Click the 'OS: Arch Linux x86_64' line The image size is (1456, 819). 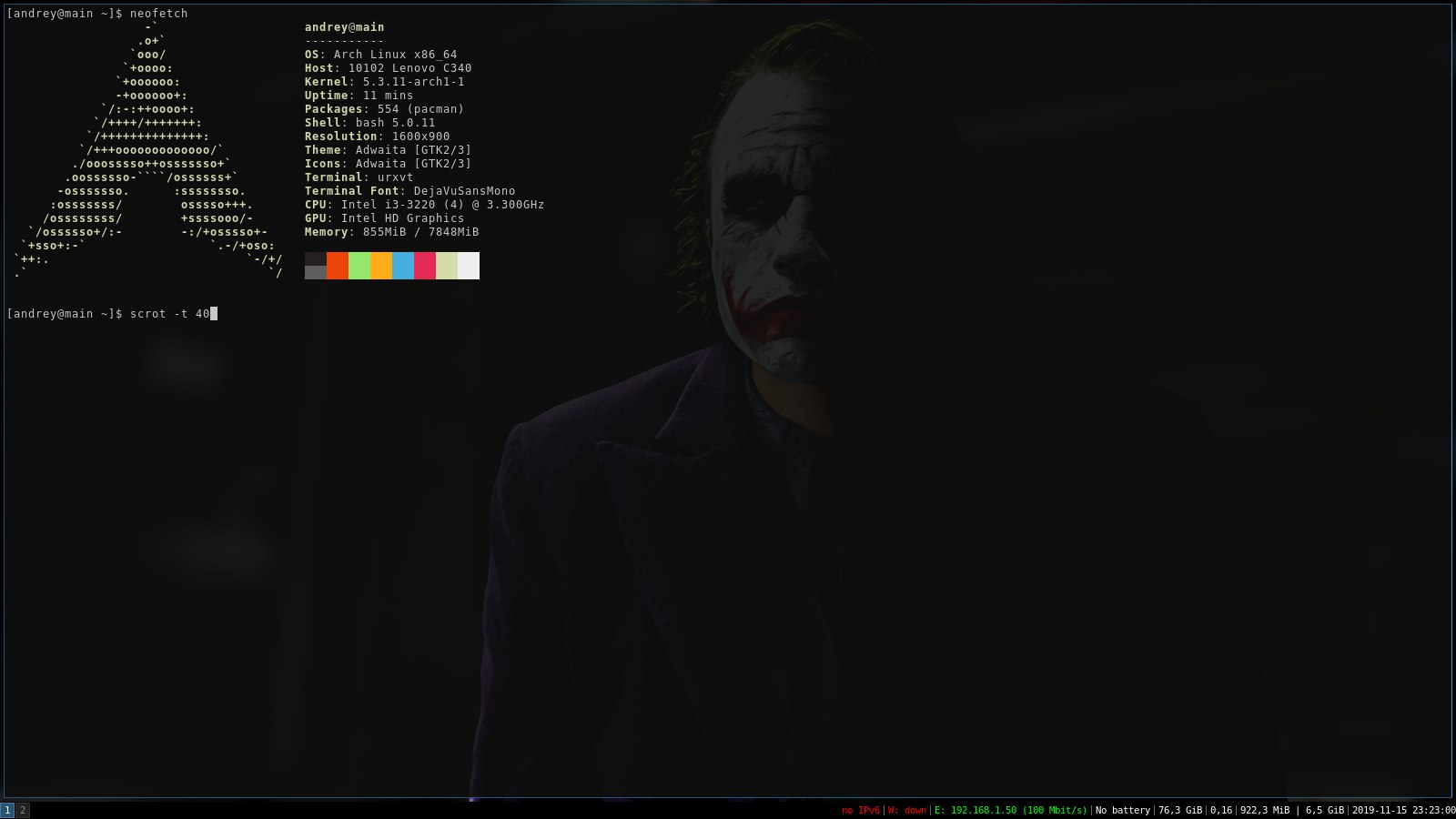click(x=380, y=55)
